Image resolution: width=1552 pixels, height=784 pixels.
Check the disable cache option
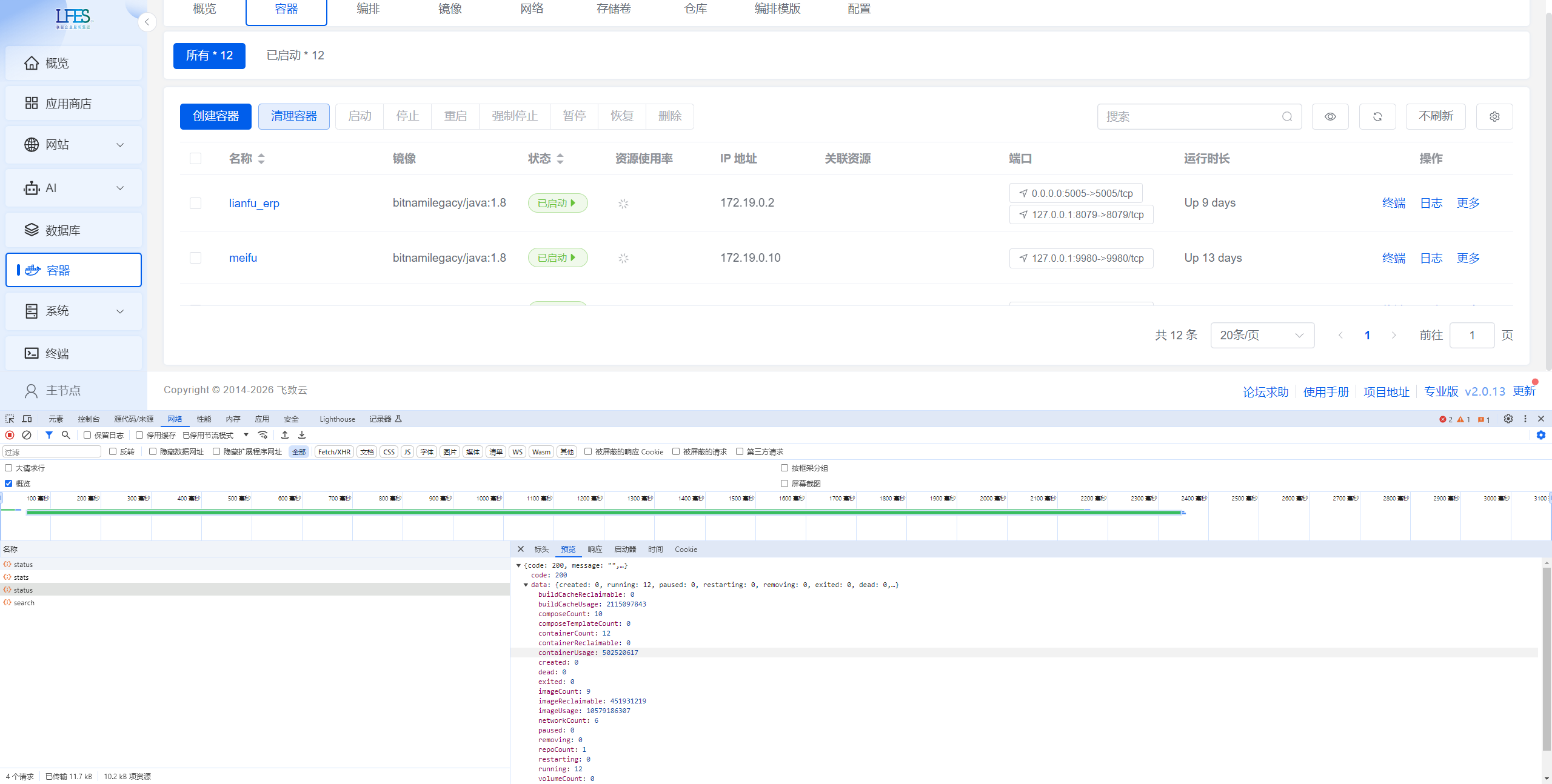[139, 435]
